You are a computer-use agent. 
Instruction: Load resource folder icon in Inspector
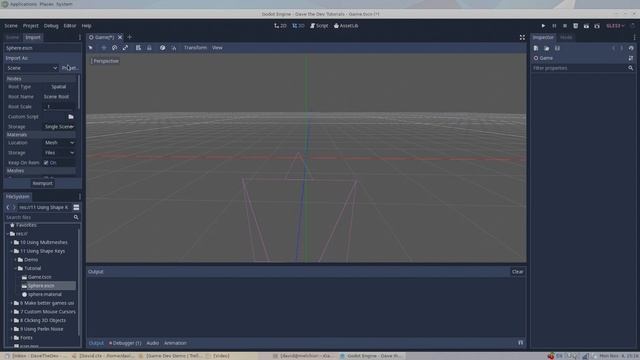pyautogui.click(x=547, y=48)
